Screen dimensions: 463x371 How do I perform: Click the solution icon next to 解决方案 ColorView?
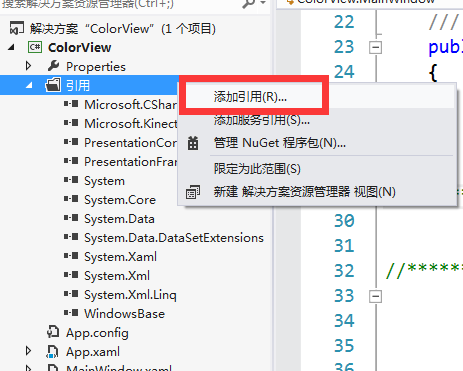coord(17,28)
